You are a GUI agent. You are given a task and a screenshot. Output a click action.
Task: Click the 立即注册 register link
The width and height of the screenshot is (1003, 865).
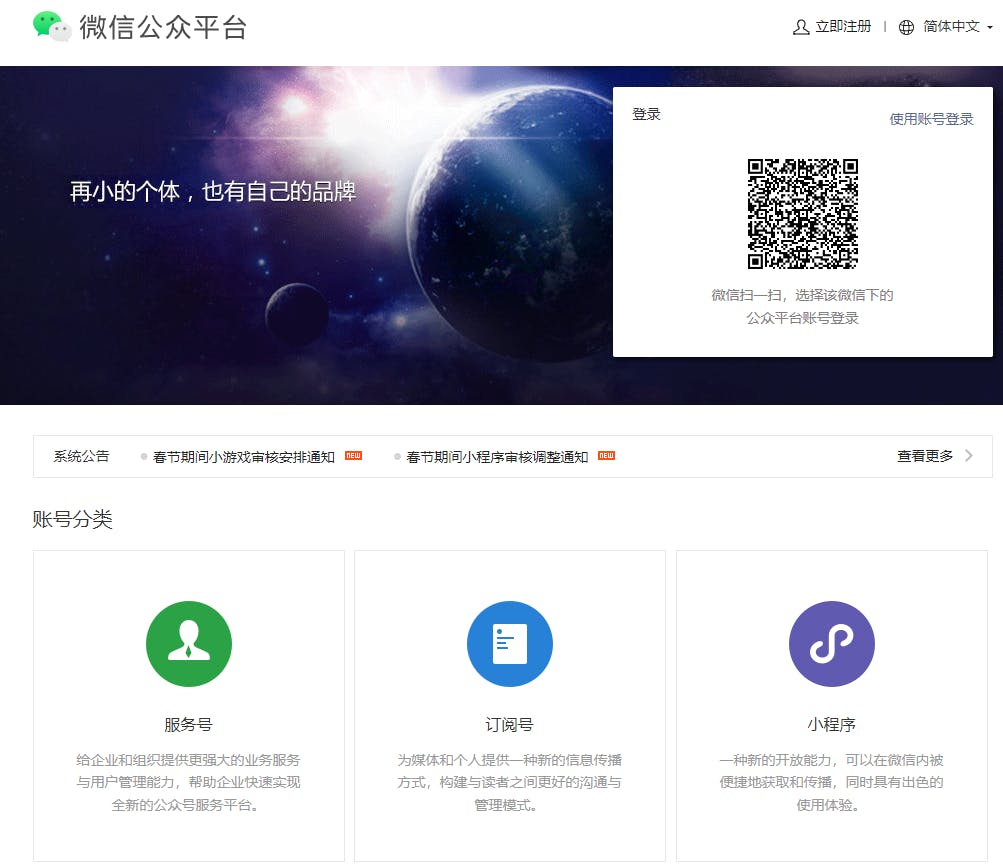843,26
